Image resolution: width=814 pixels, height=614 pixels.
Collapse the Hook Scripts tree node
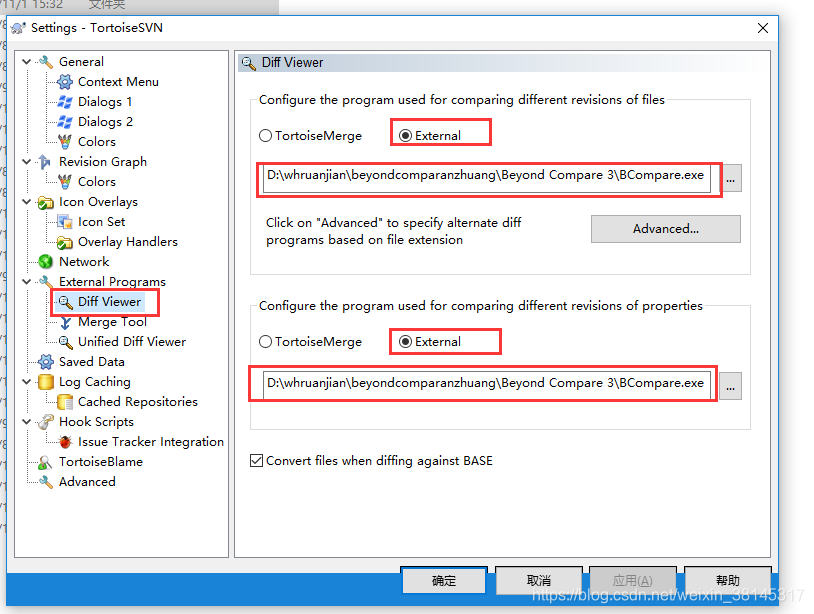pyautogui.click(x=27, y=422)
